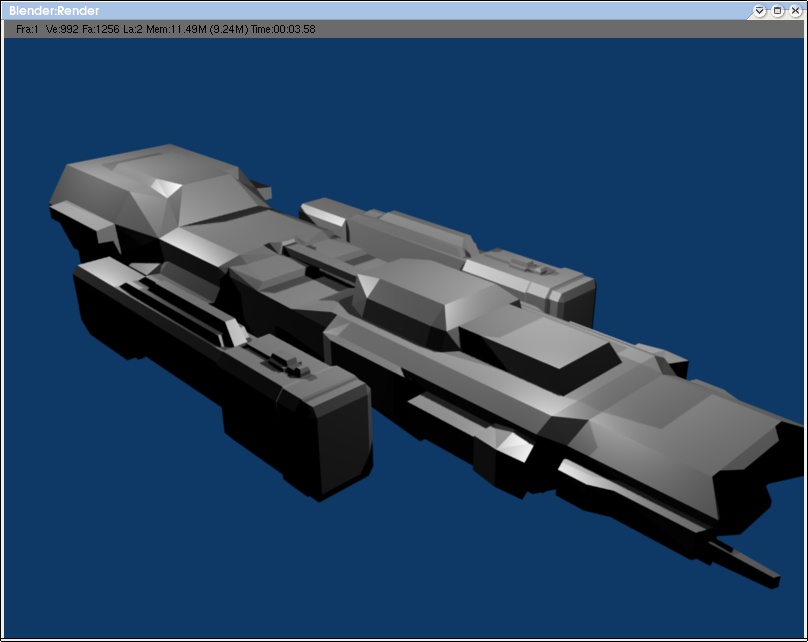Click the blank title bar area
Screen dimensions: 808x642
[400, 10]
